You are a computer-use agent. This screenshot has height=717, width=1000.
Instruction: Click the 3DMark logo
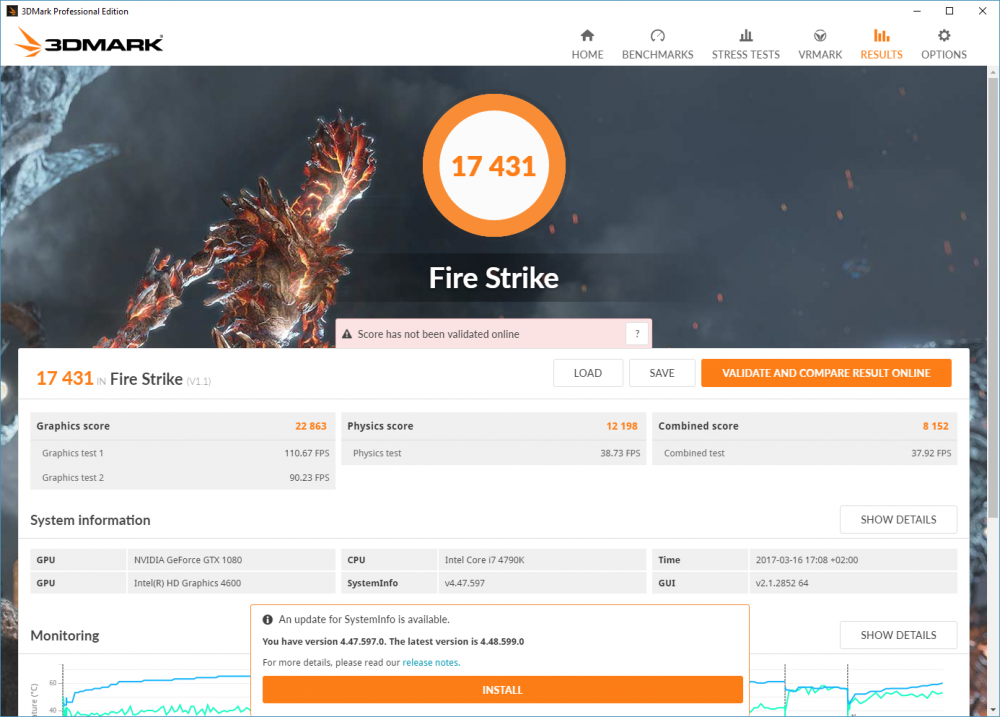coord(89,42)
